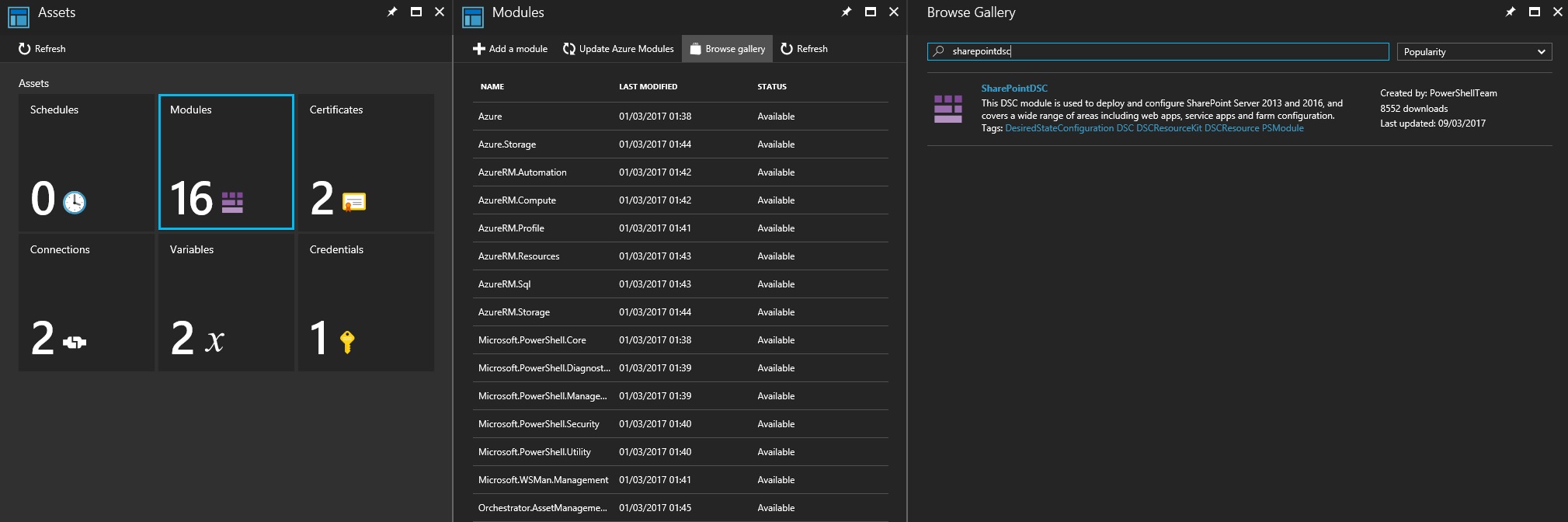Select the Azure.Storage module row
The height and width of the screenshot is (522, 1568).
tap(680, 144)
